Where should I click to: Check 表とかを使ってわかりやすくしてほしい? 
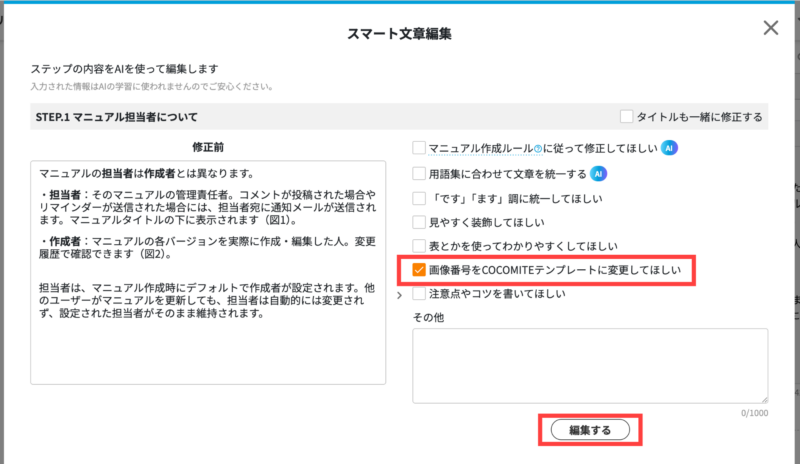pos(419,246)
